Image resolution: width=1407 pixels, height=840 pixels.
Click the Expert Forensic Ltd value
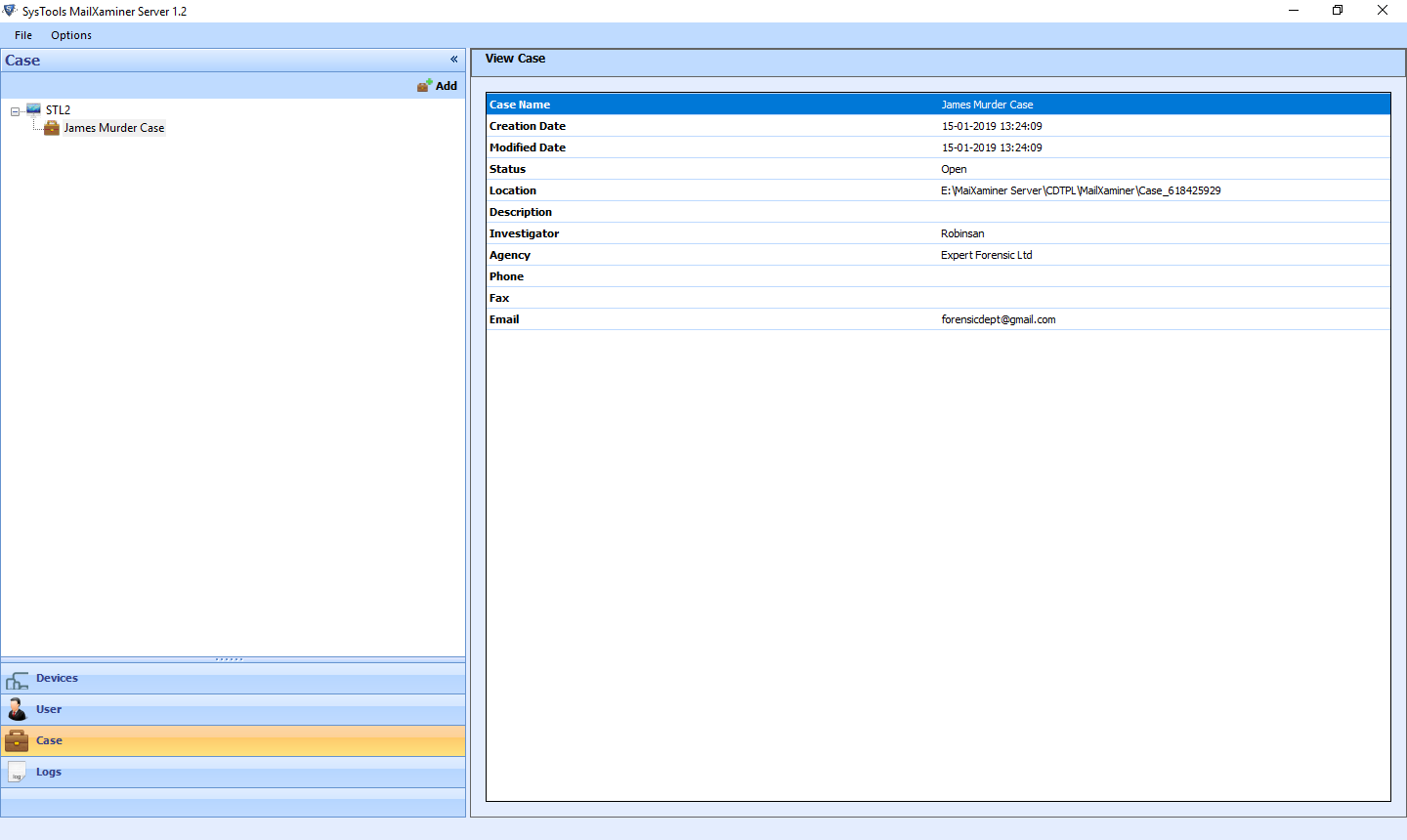point(987,255)
